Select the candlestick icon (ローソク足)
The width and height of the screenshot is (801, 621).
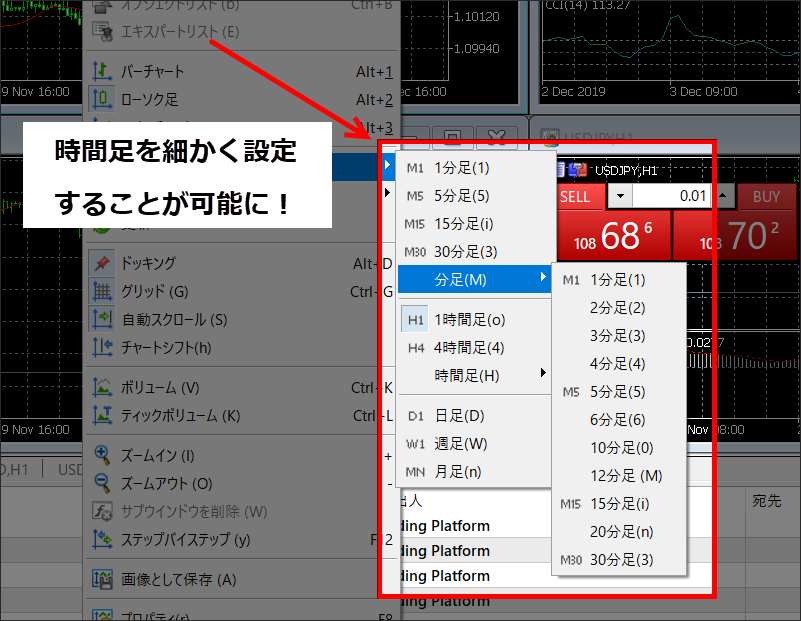(x=102, y=99)
